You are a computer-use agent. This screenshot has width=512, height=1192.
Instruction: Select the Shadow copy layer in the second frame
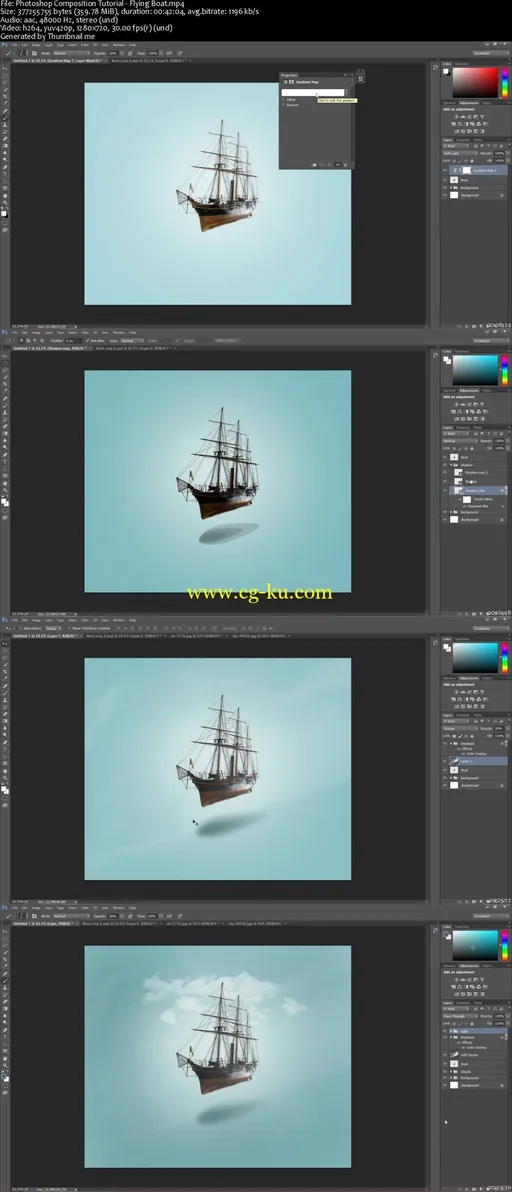coord(479,490)
